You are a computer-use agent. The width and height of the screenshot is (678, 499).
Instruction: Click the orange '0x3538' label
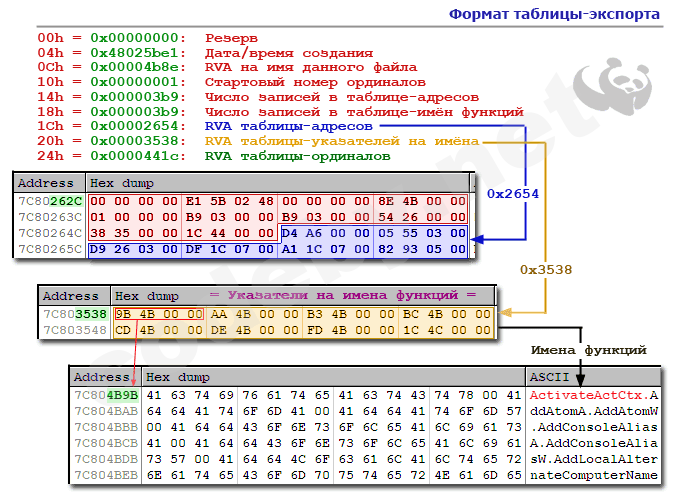[x=546, y=270]
